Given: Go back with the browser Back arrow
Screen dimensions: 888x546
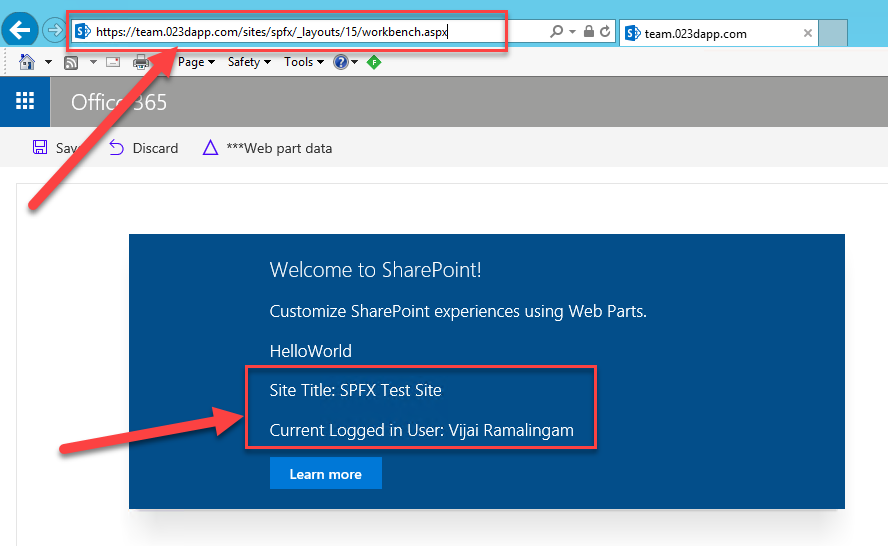Looking at the screenshot, I should coord(20,30).
